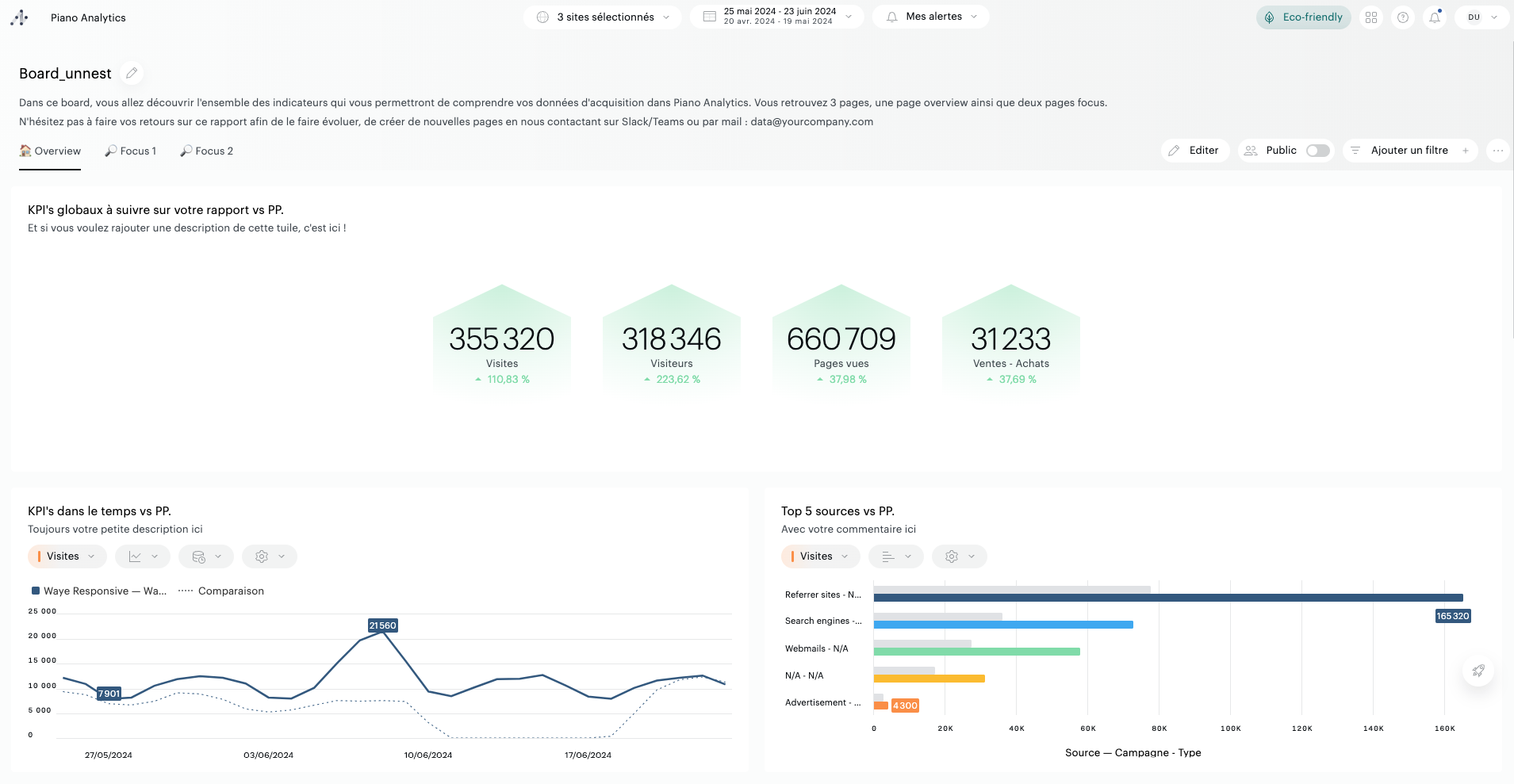
Task: Click the 4300 Advertisement value label
Action: tap(905, 706)
